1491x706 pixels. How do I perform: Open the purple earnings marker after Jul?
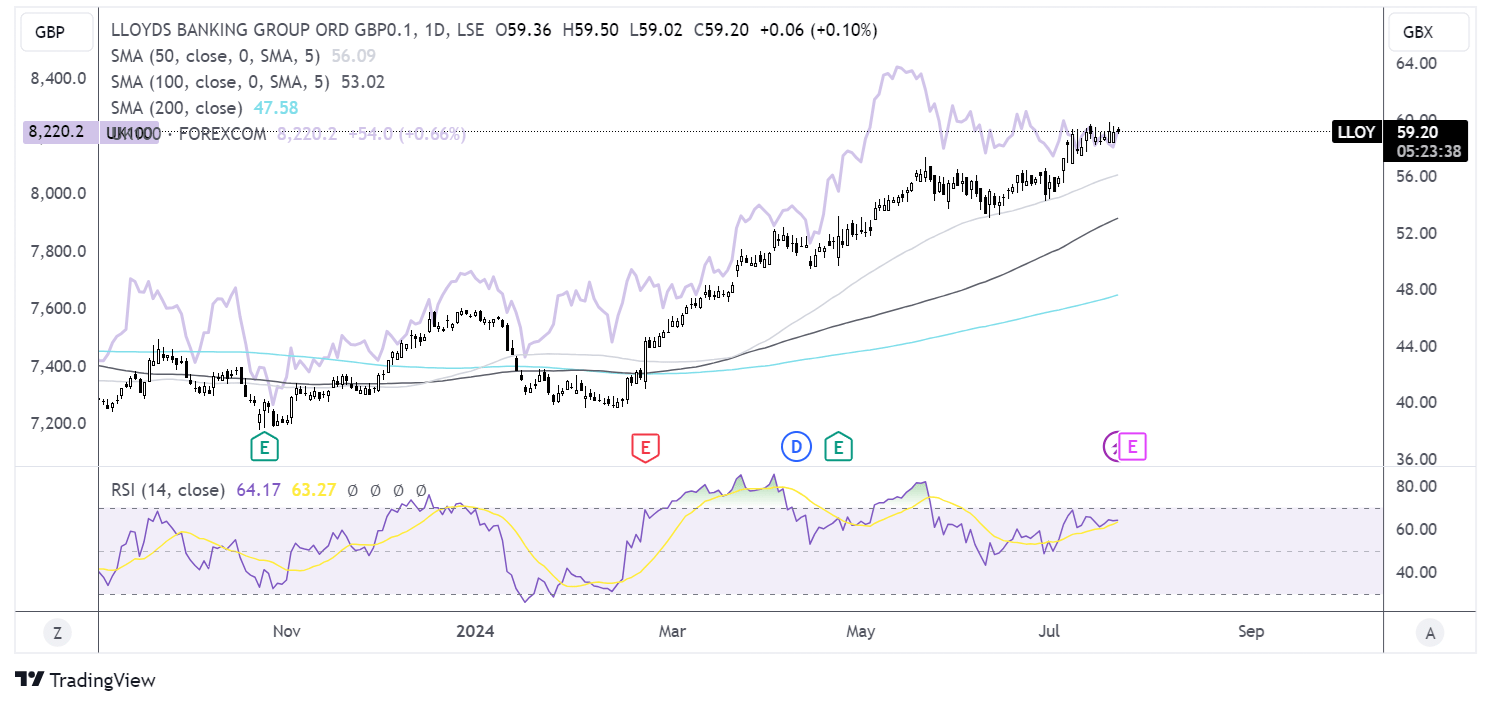point(1132,447)
